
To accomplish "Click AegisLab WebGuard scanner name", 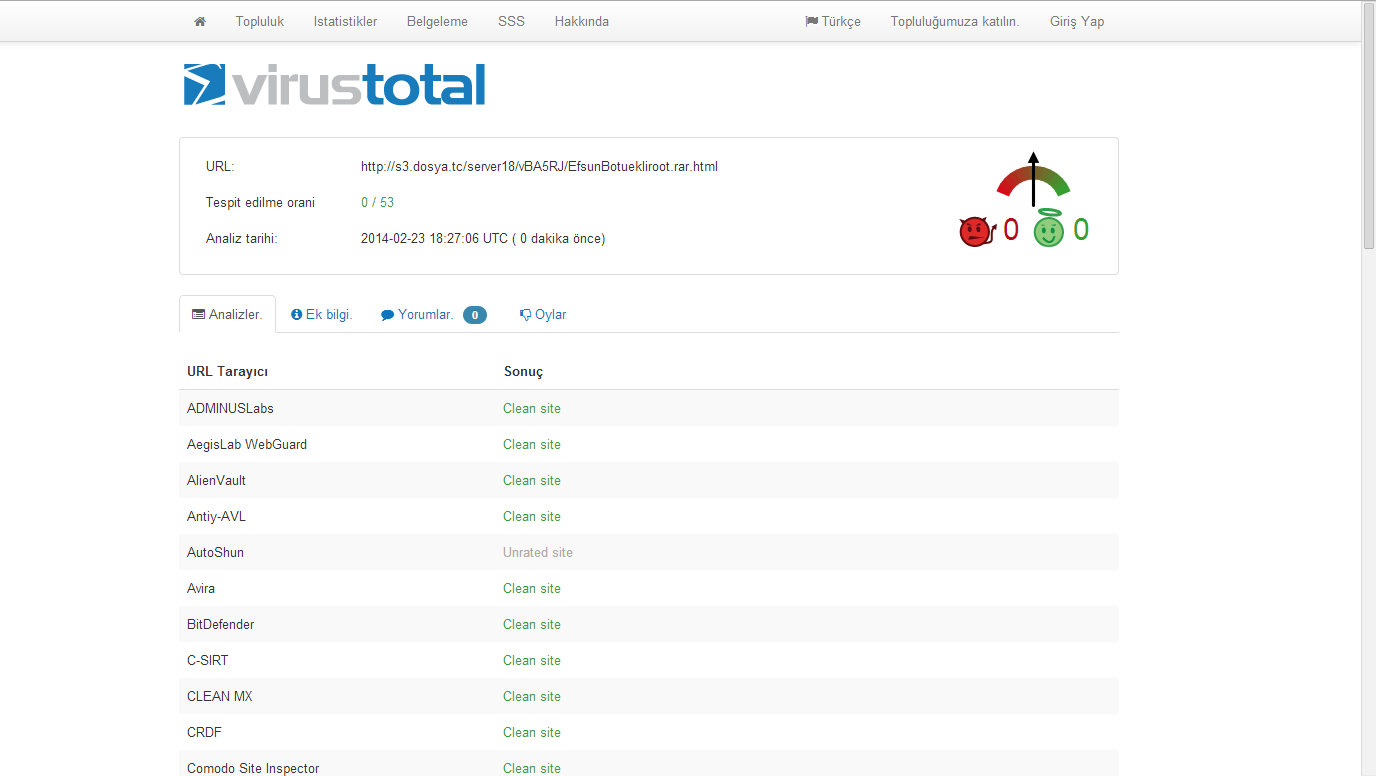I will (247, 444).
